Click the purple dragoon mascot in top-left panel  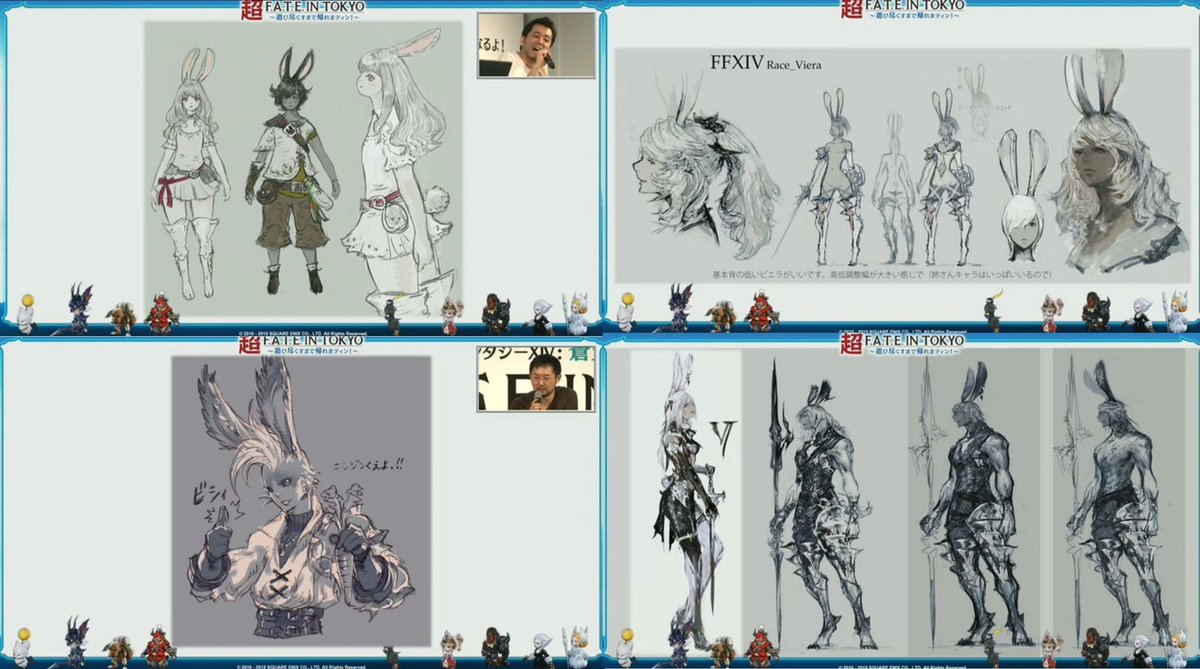pos(80,310)
